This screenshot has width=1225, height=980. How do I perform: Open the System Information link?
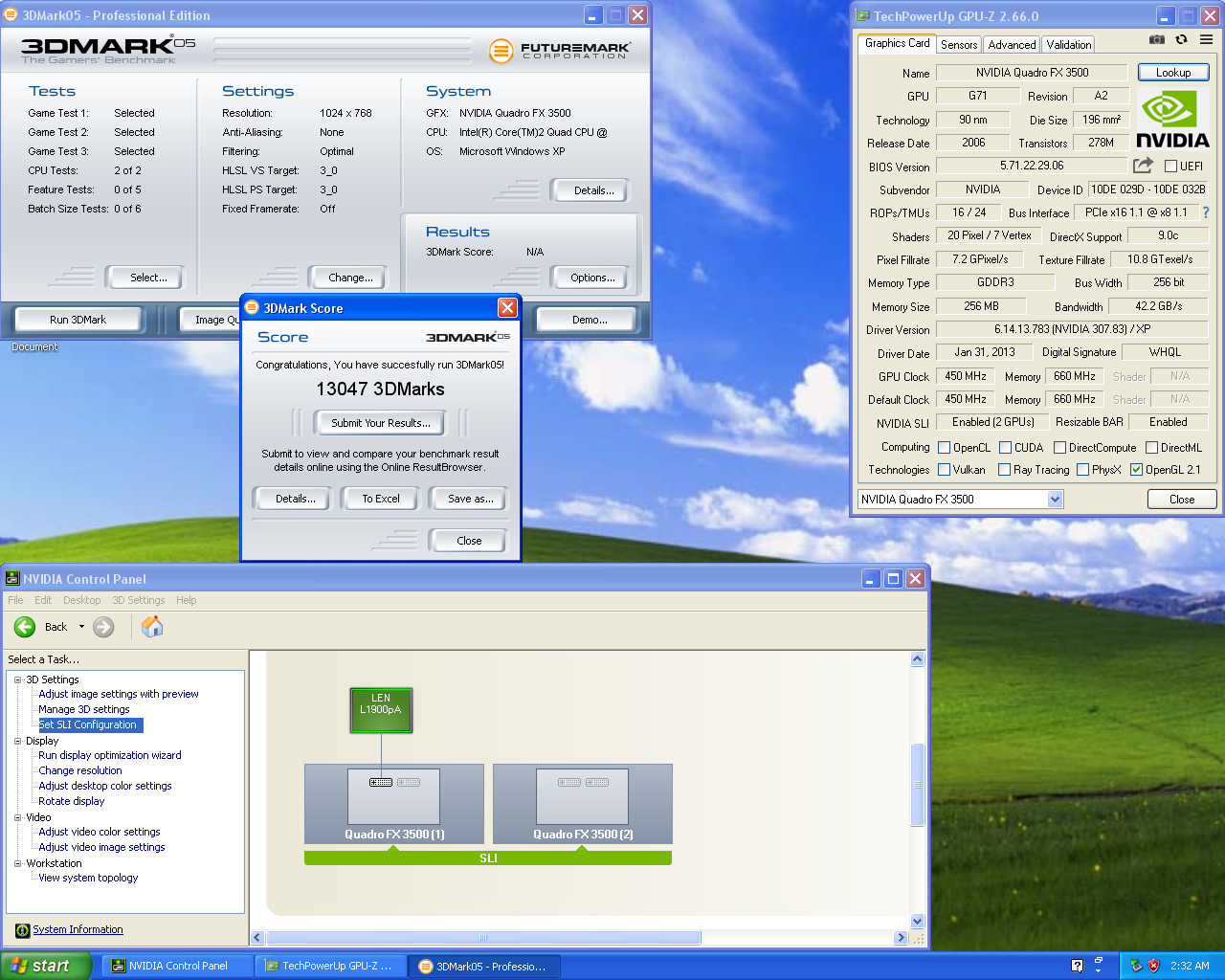click(x=78, y=929)
